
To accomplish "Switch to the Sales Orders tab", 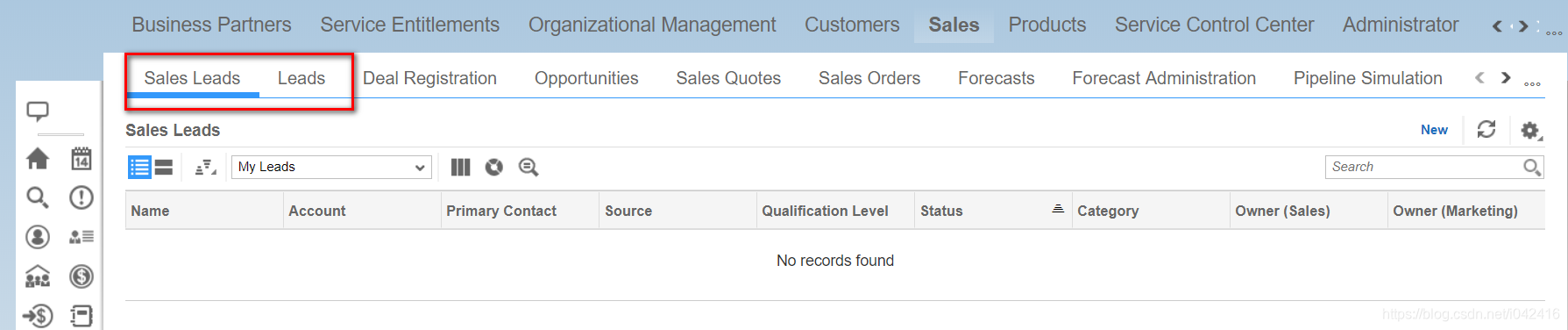I will click(x=869, y=78).
